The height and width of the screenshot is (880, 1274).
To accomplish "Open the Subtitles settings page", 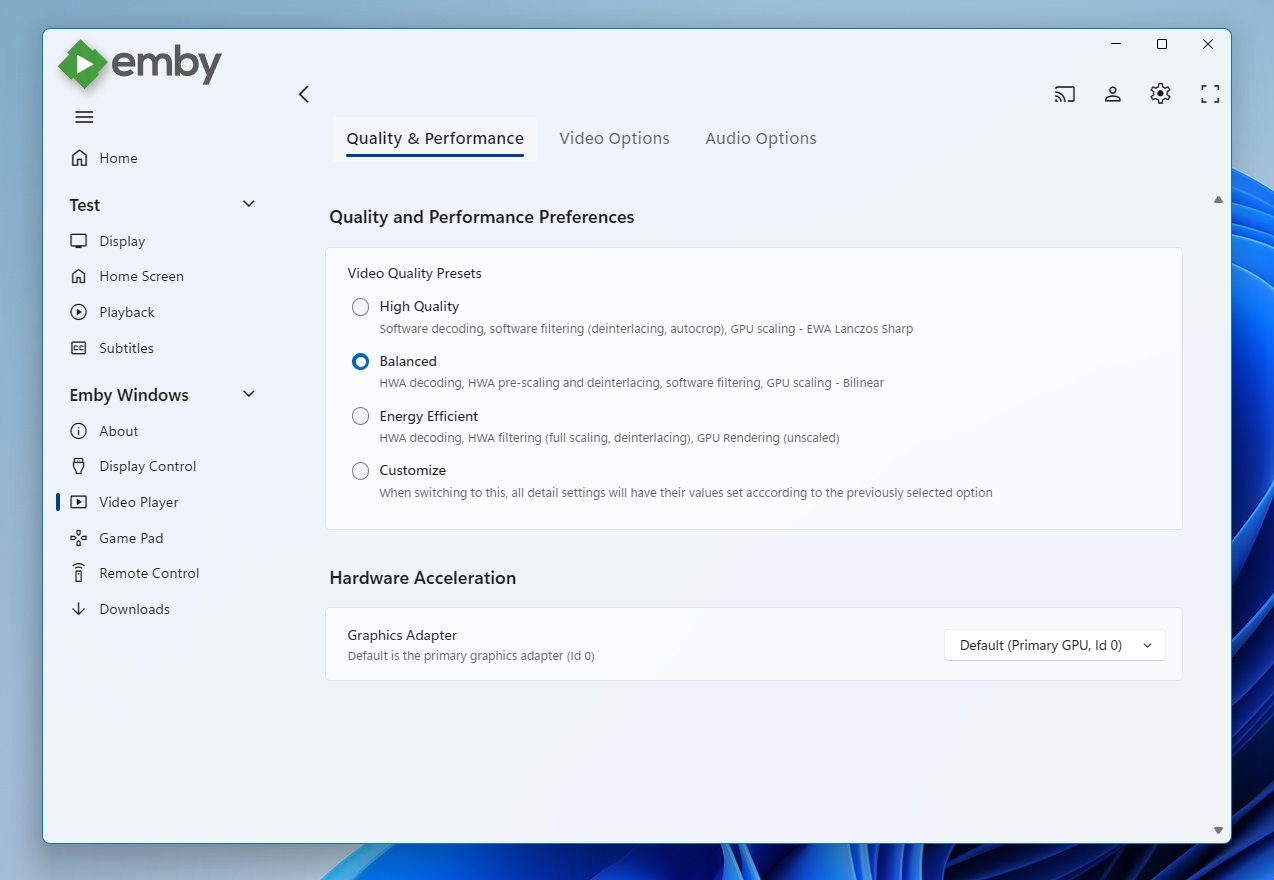I will coord(126,348).
